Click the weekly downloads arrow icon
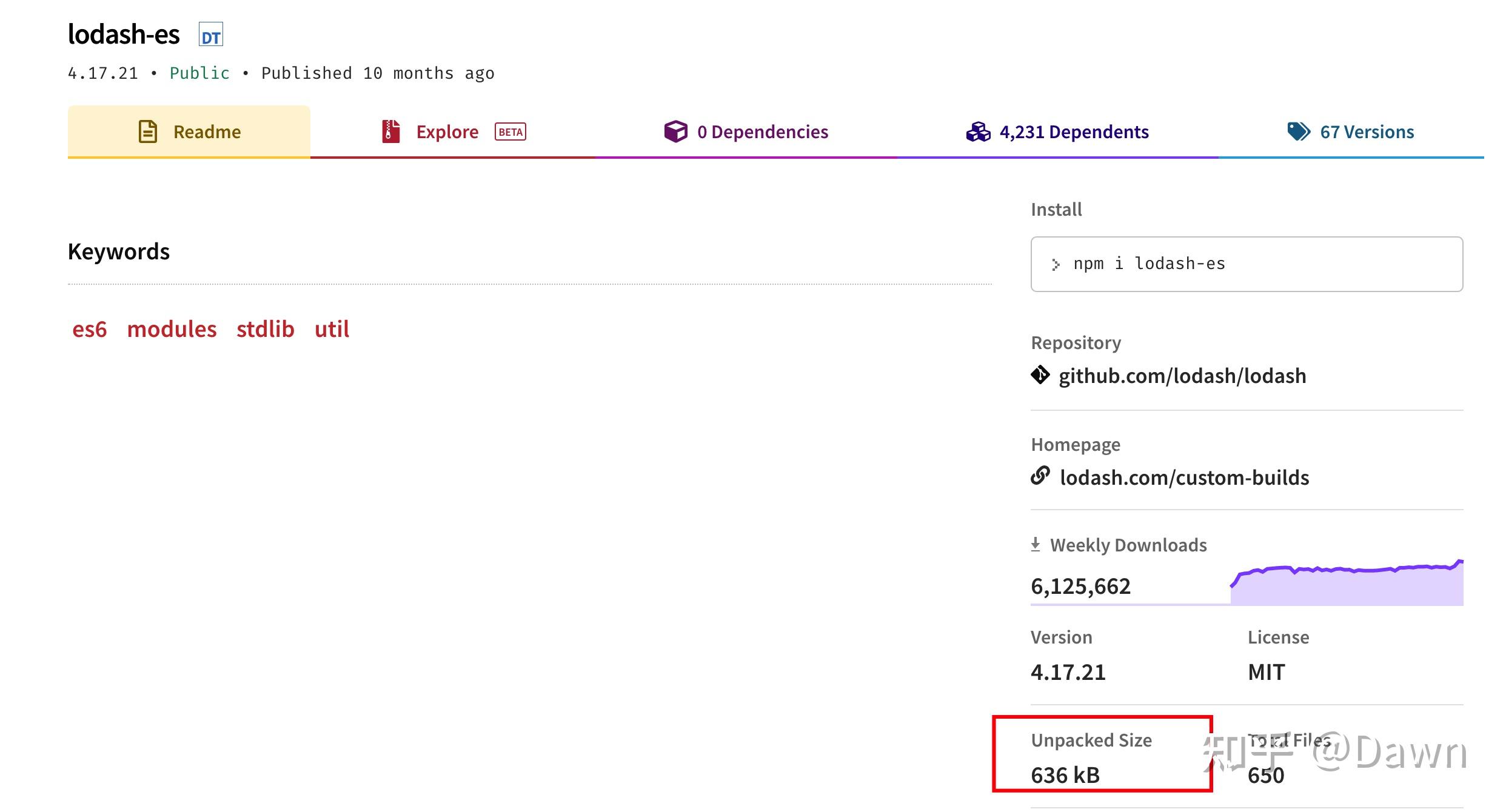Viewport: 1506px width, 812px height. tap(1036, 544)
